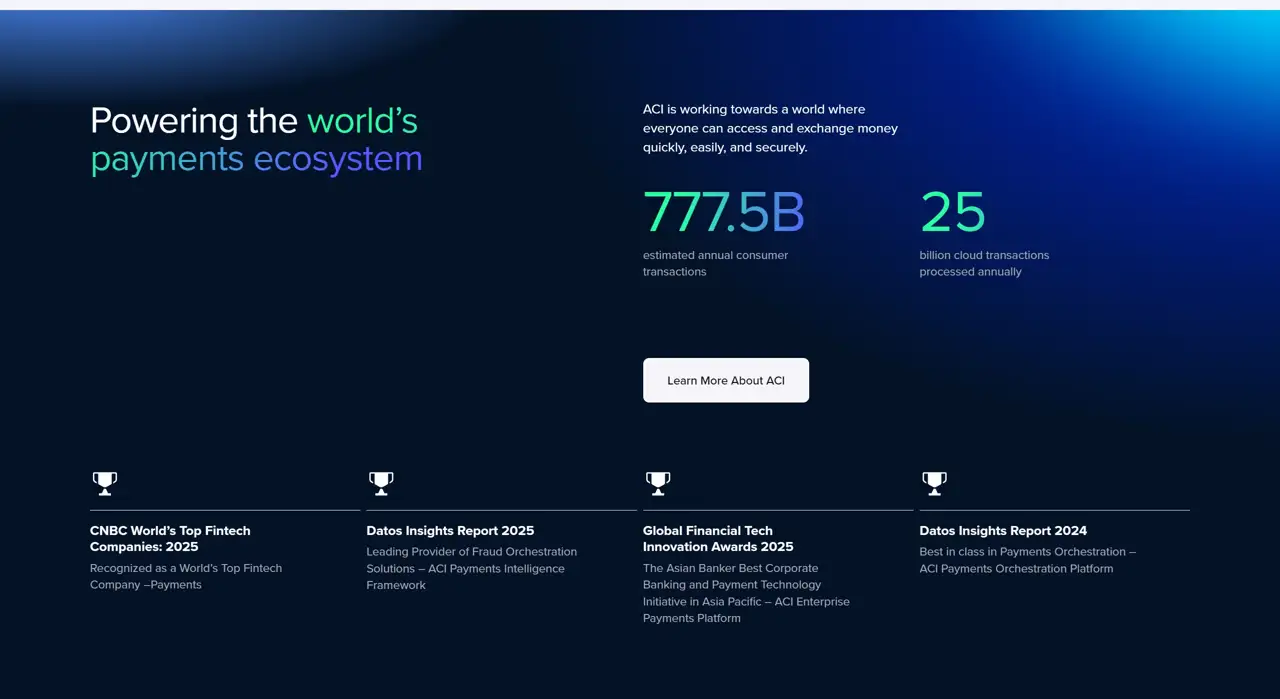Click the estimated annual consumer transactions caption
1280x699 pixels.
(715, 263)
